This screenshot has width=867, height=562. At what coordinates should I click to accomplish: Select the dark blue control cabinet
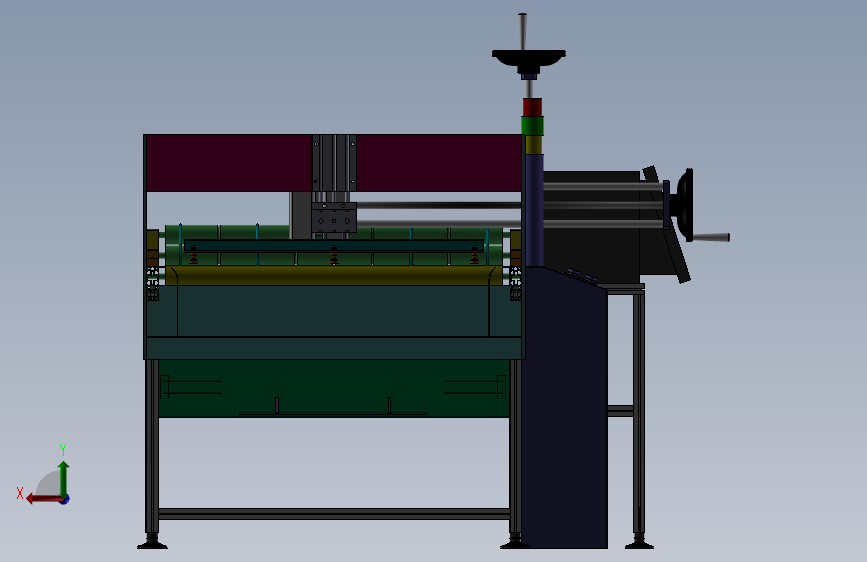pos(565,407)
